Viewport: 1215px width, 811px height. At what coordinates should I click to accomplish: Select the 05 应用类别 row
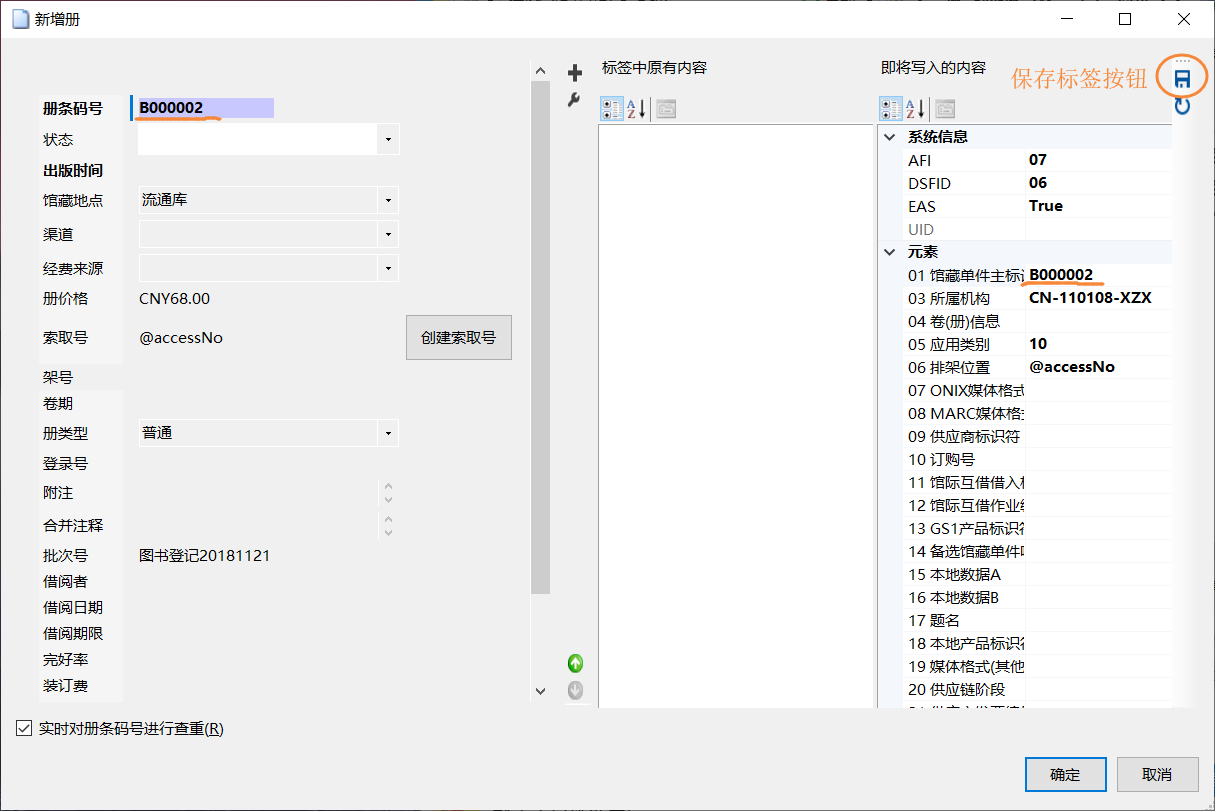coord(1038,344)
